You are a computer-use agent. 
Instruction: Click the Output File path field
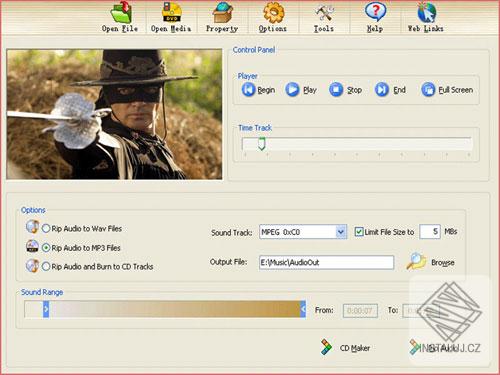[326, 262]
